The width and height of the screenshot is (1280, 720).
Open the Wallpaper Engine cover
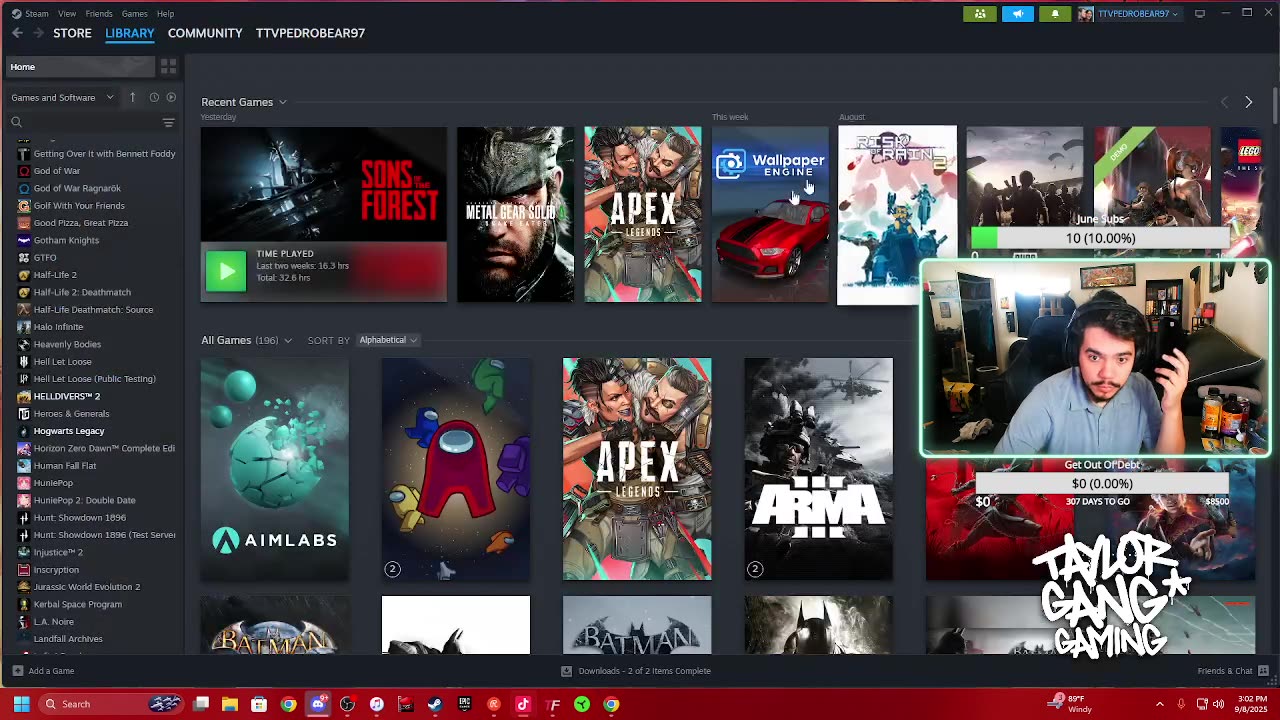click(770, 214)
